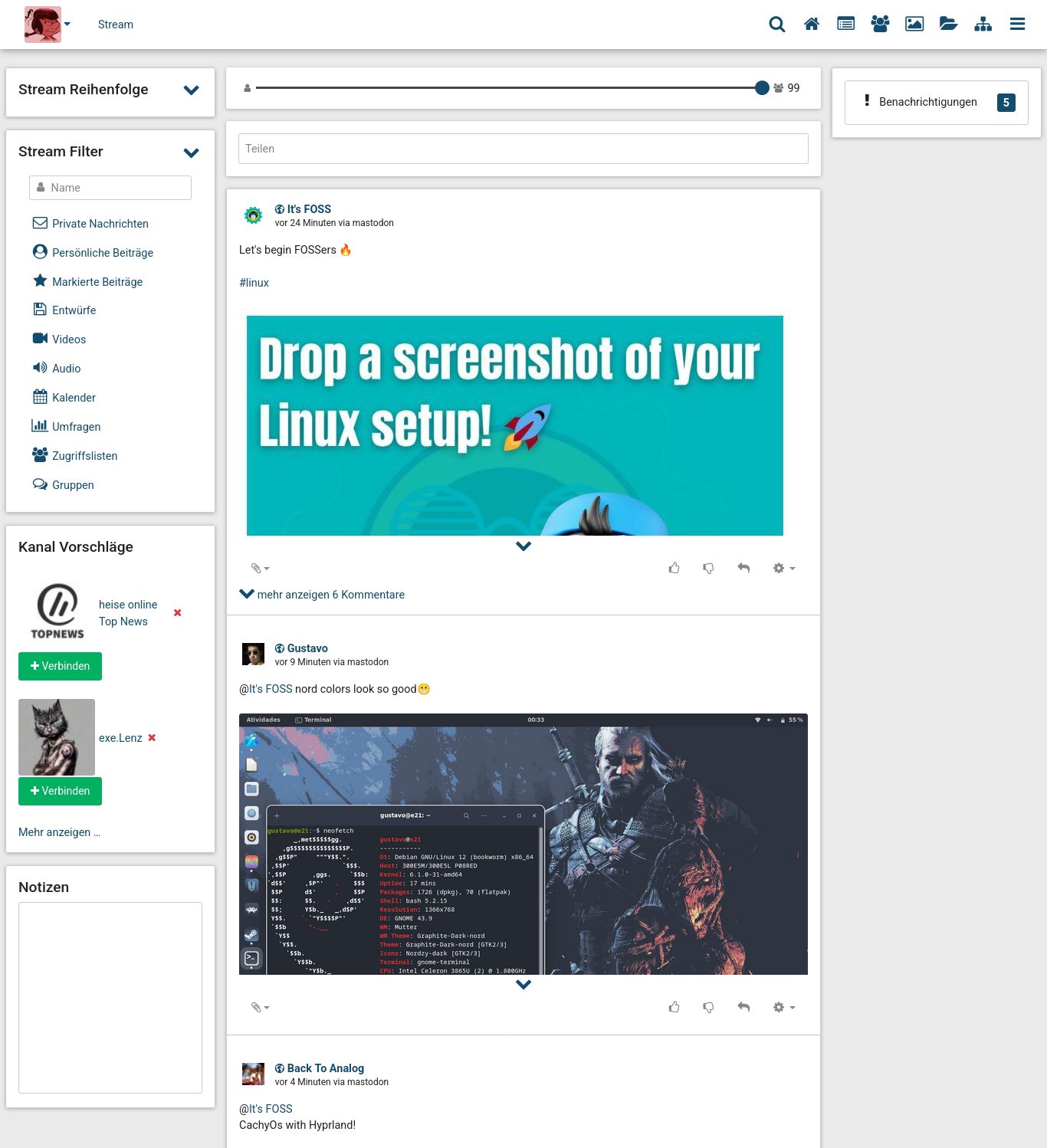Select Markierte Beiträge filter
Screen dimensions: 1047x1148
click(97, 282)
